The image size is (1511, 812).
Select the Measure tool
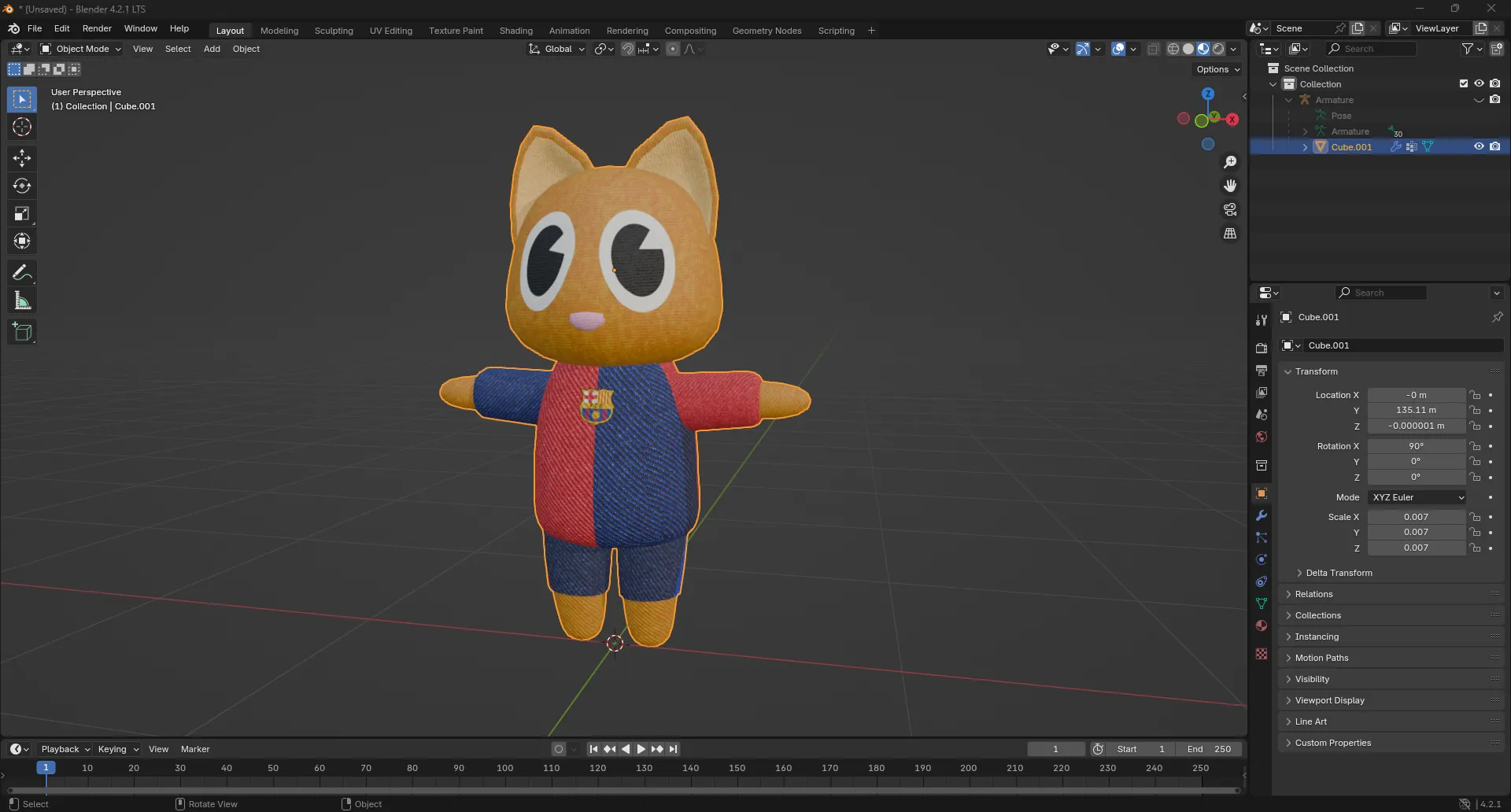tap(22, 301)
